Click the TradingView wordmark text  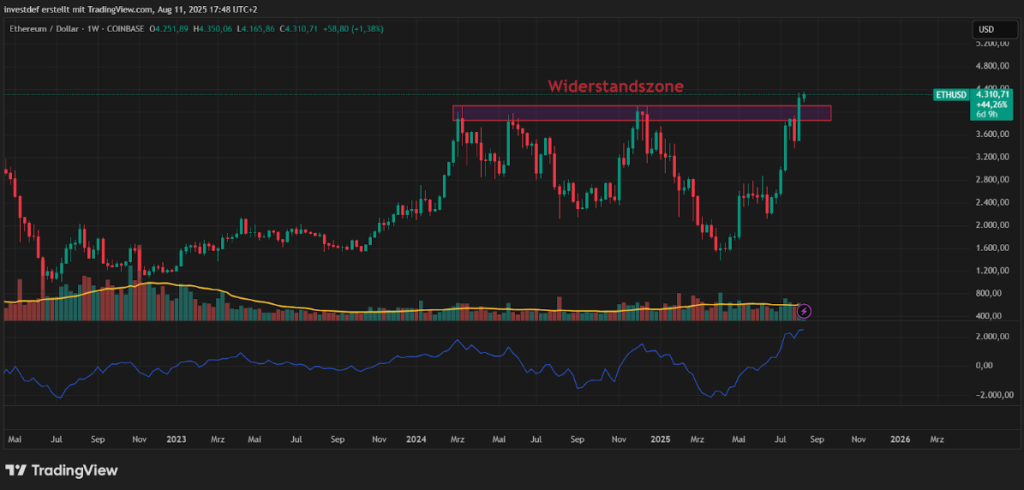click(75, 470)
